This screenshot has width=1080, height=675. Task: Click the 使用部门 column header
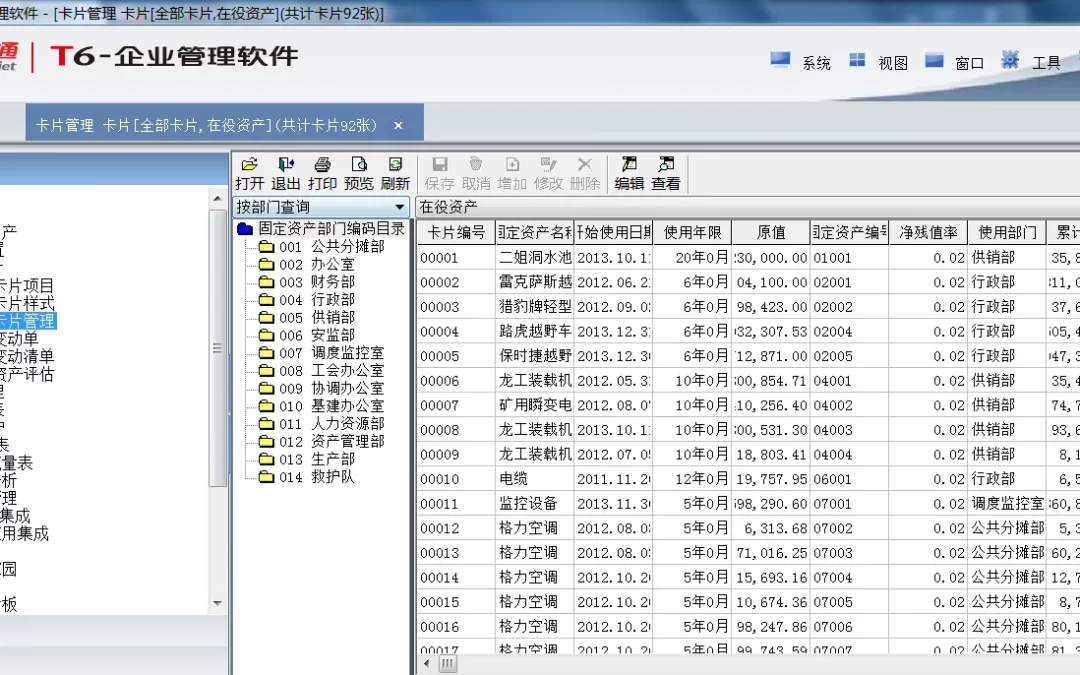pyautogui.click(x=1007, y=233)
